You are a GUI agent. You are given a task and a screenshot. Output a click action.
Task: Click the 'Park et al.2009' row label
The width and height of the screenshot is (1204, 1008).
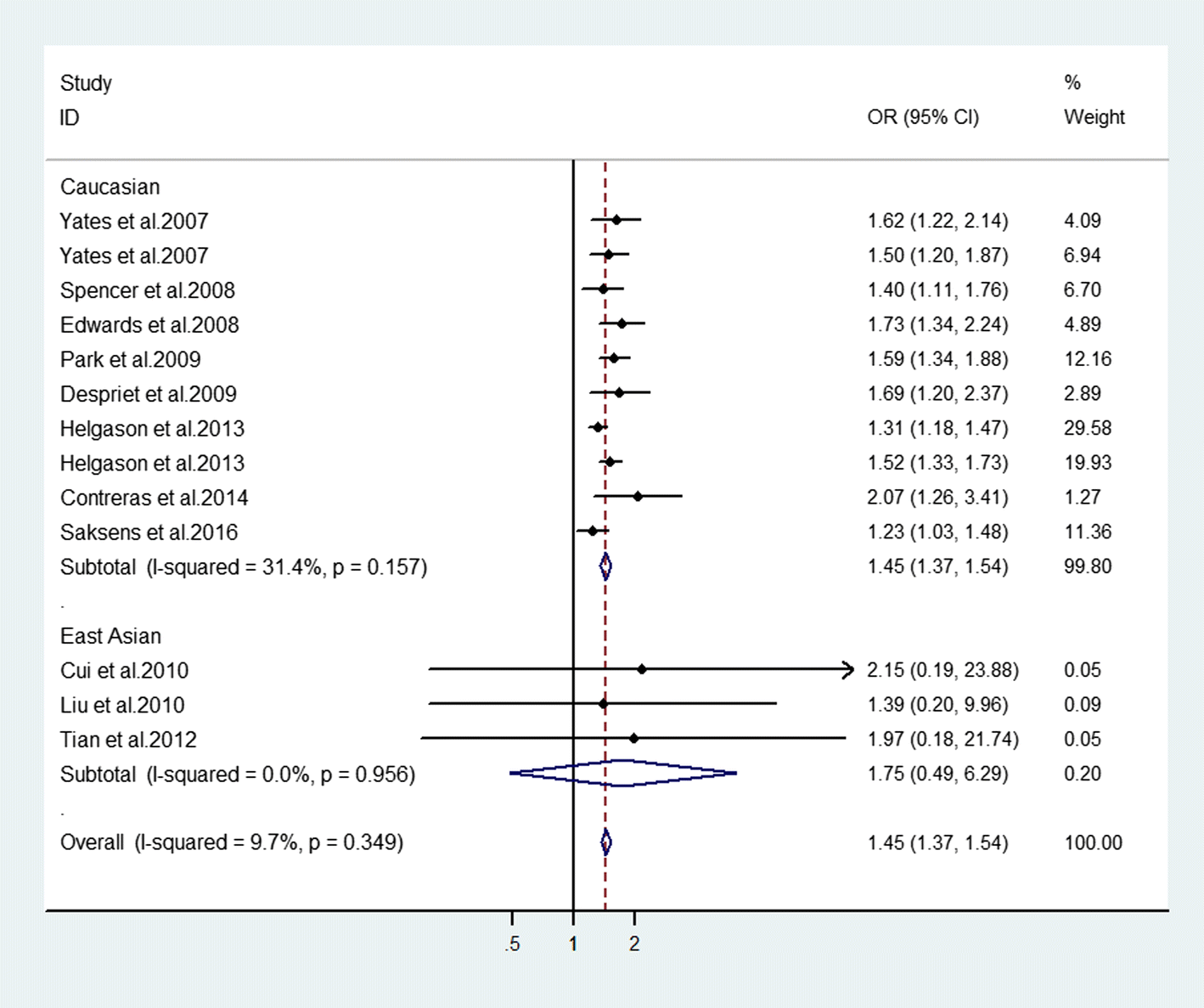click(131, 360)
